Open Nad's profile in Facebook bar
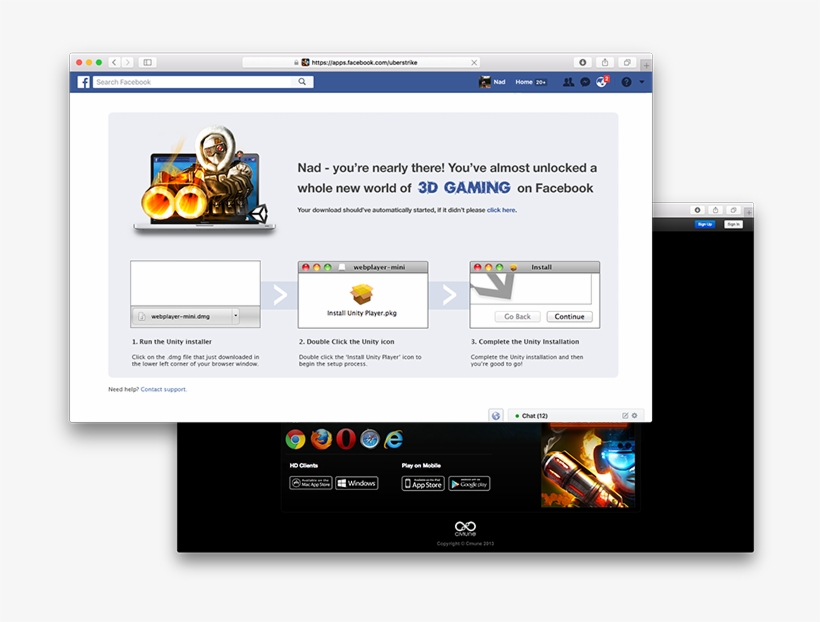The width and height of the screenshot is (820, 622). [x=493, y=82]
